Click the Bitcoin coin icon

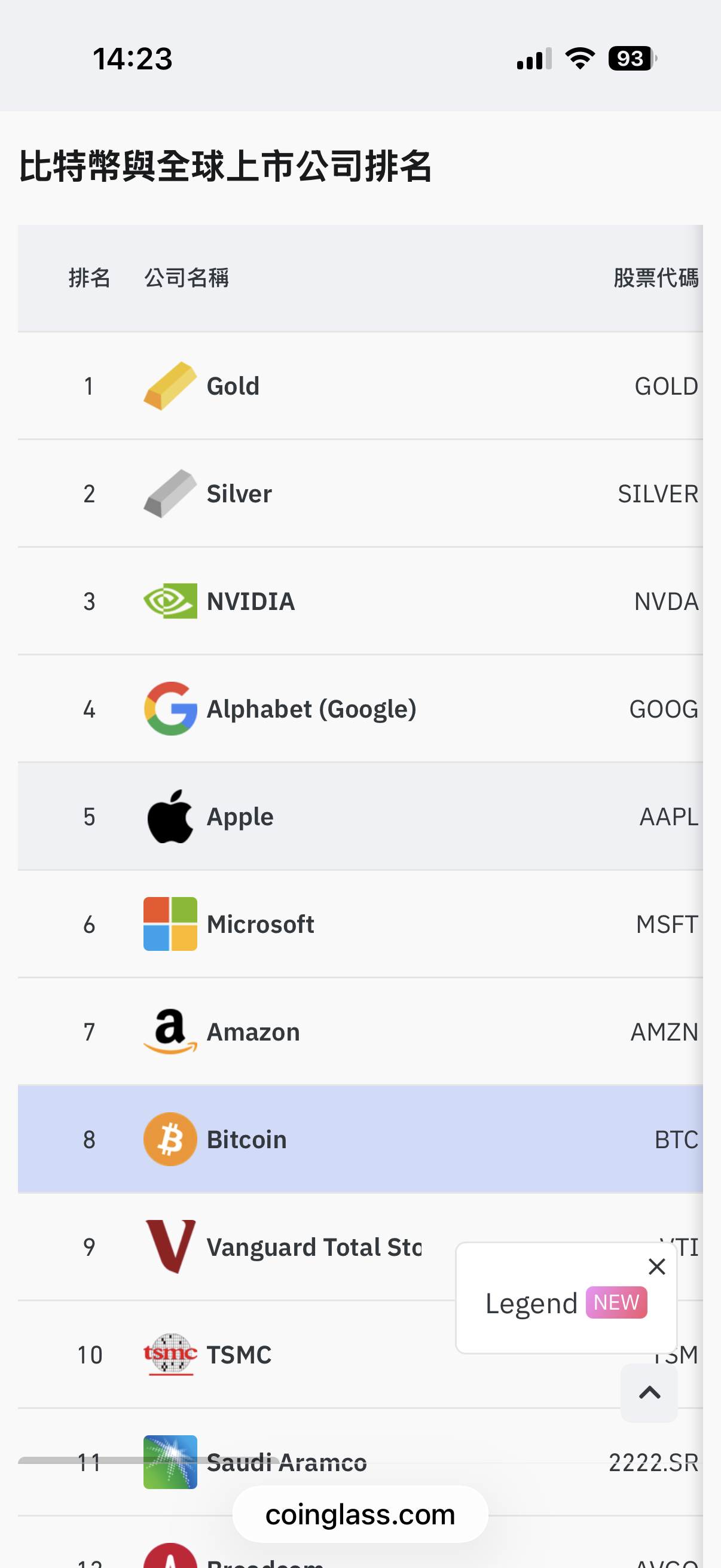tap(170, 1139)
